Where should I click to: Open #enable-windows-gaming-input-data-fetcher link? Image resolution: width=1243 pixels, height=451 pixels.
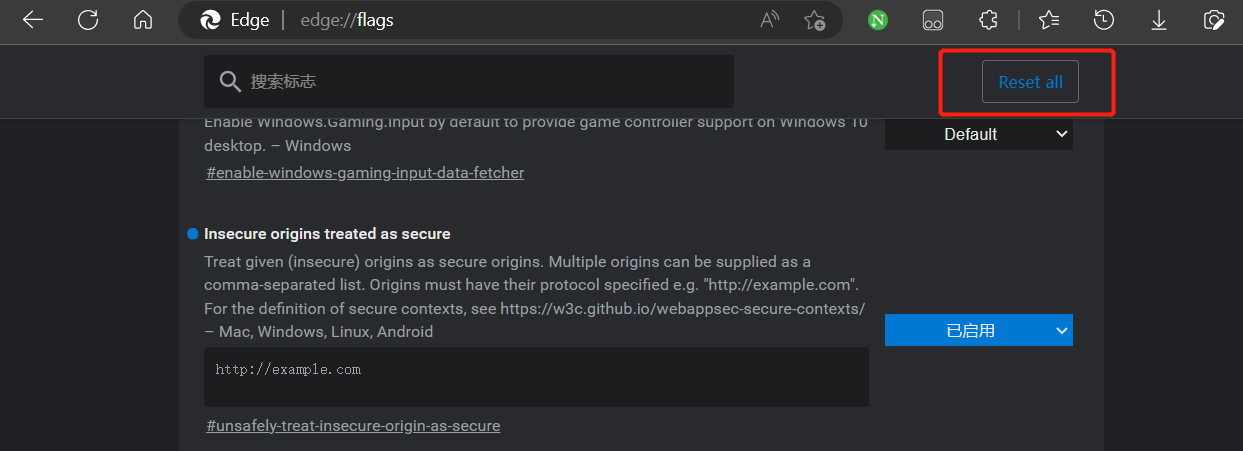tap(365, 173)
